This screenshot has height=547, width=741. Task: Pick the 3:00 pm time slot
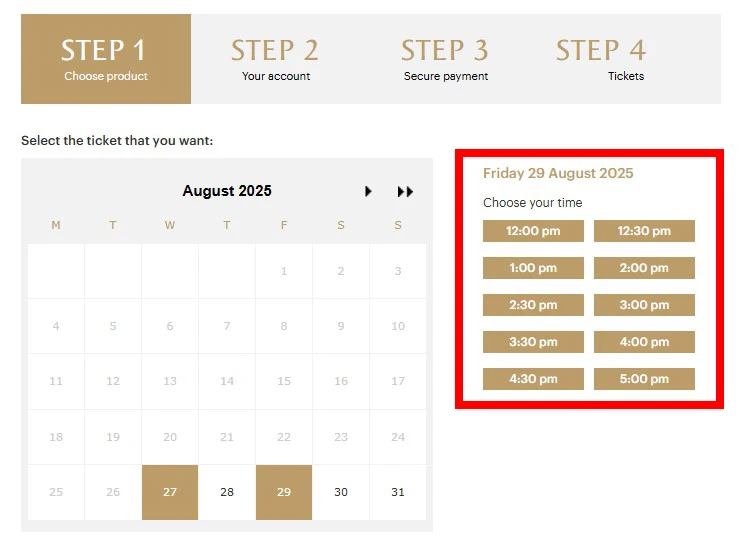[644, 305]
